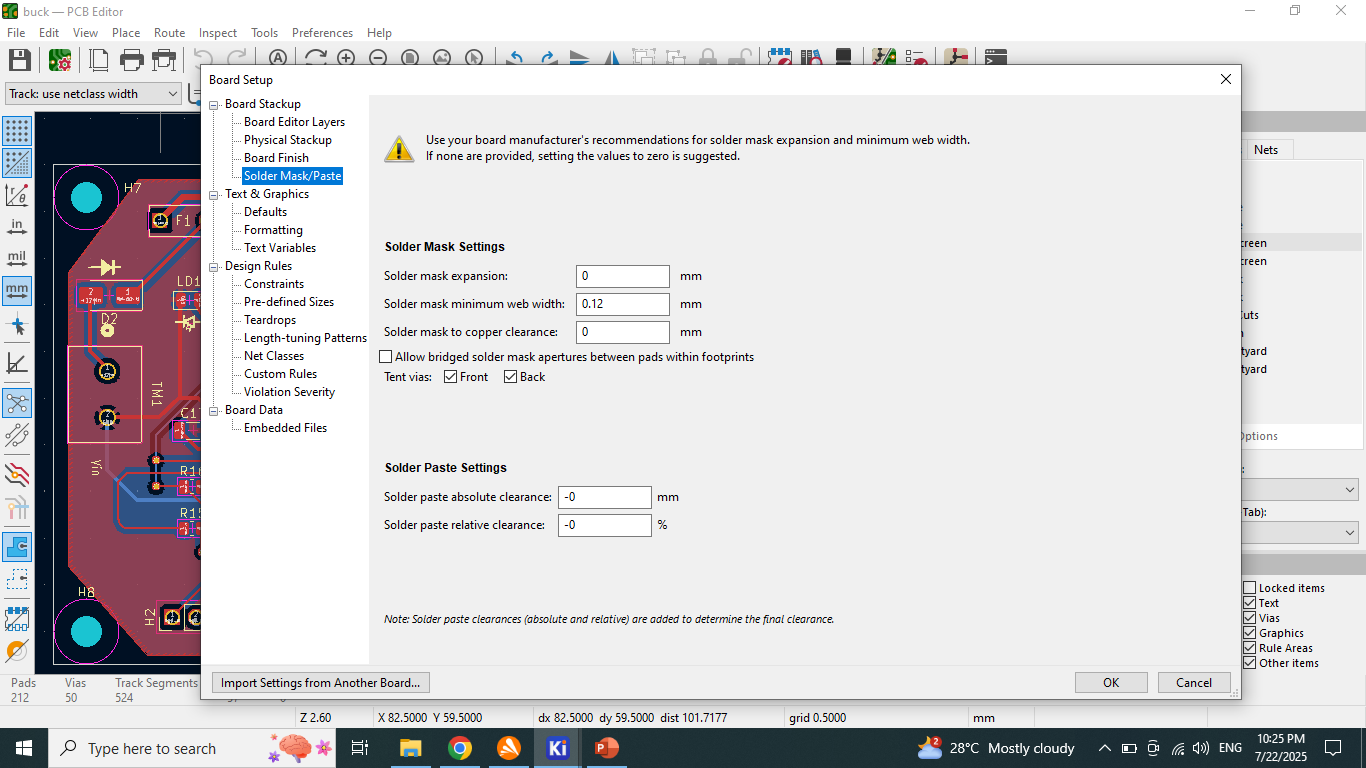Open the Track netclass width dropdown
This screenshot has height=768, width=1366.
click(x=93, y=93)
